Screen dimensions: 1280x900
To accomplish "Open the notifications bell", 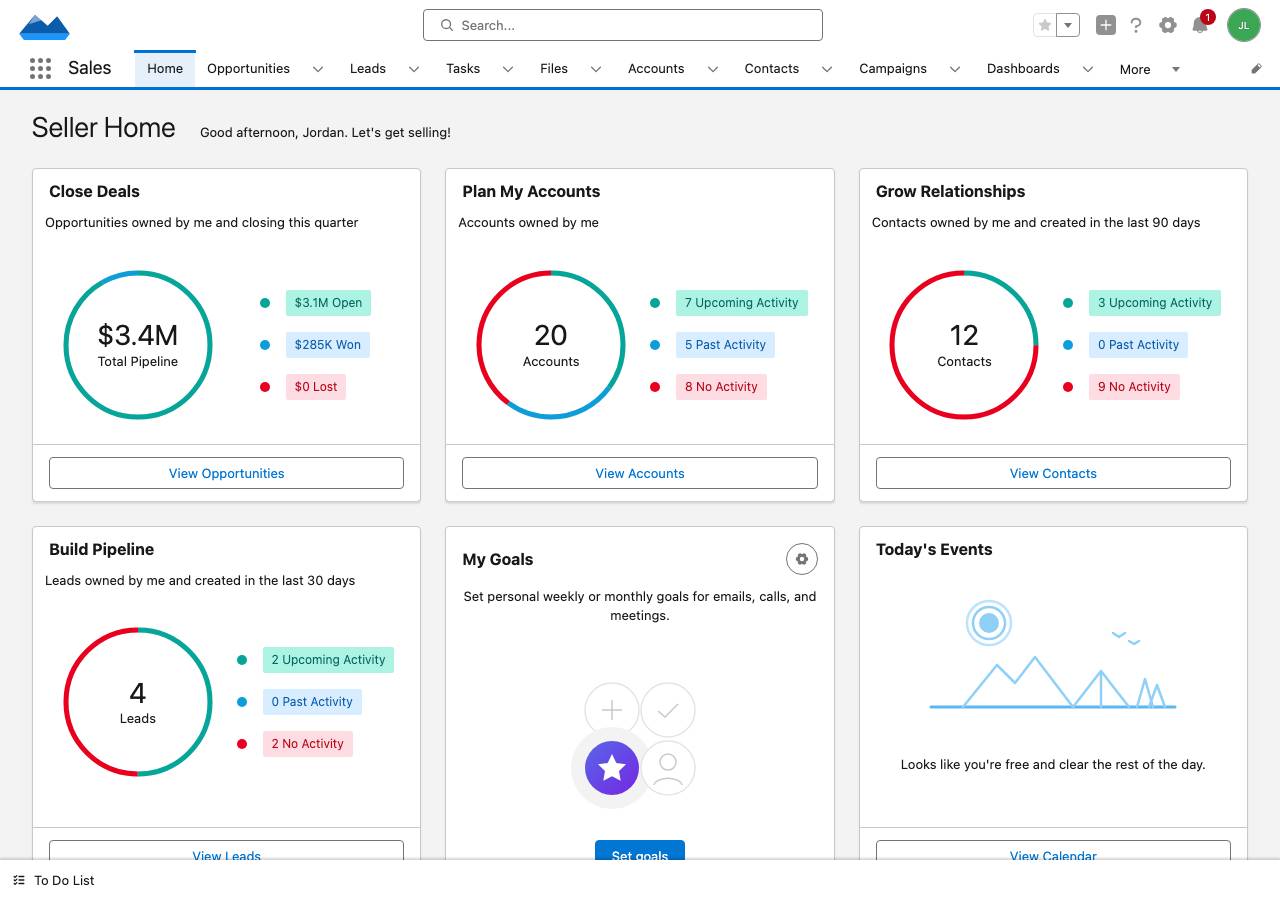I will [1200, 26].
